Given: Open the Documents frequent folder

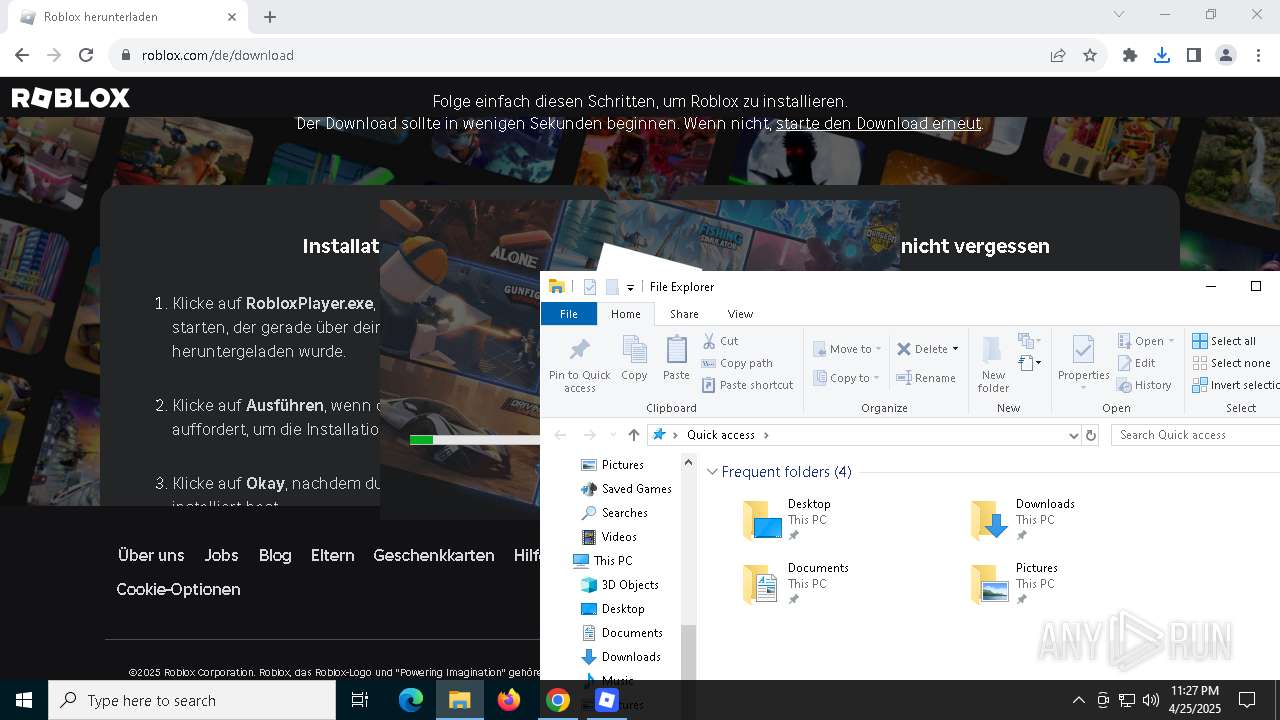Looking at the screenshot, I should (x=796, y=584).
